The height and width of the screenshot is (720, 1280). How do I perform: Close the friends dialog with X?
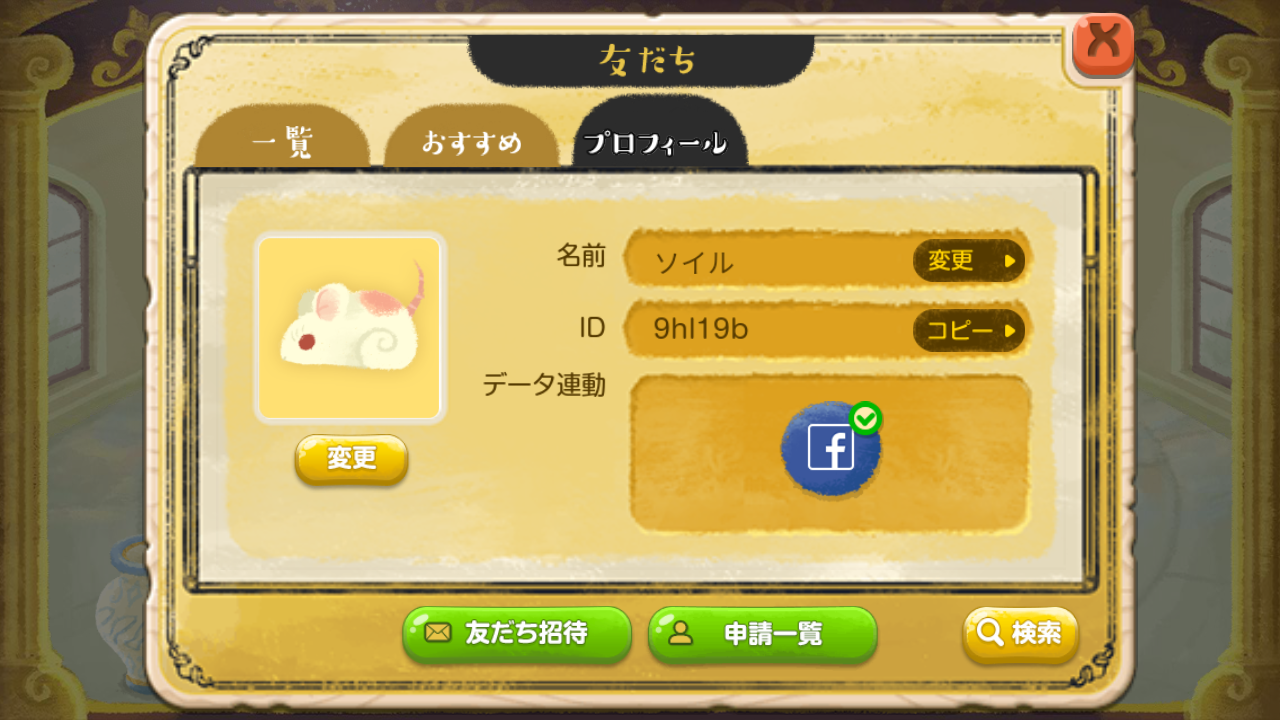(x=1103, y=46)
